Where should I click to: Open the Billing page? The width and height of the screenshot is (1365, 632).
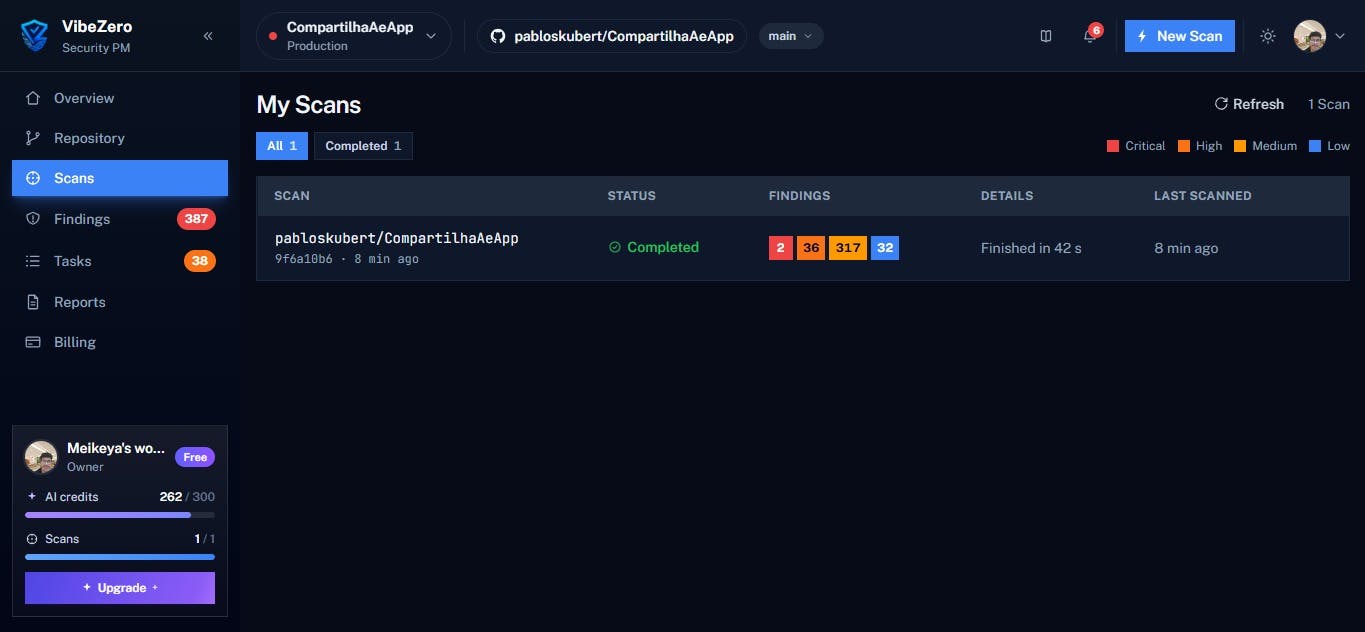(120, 342)
